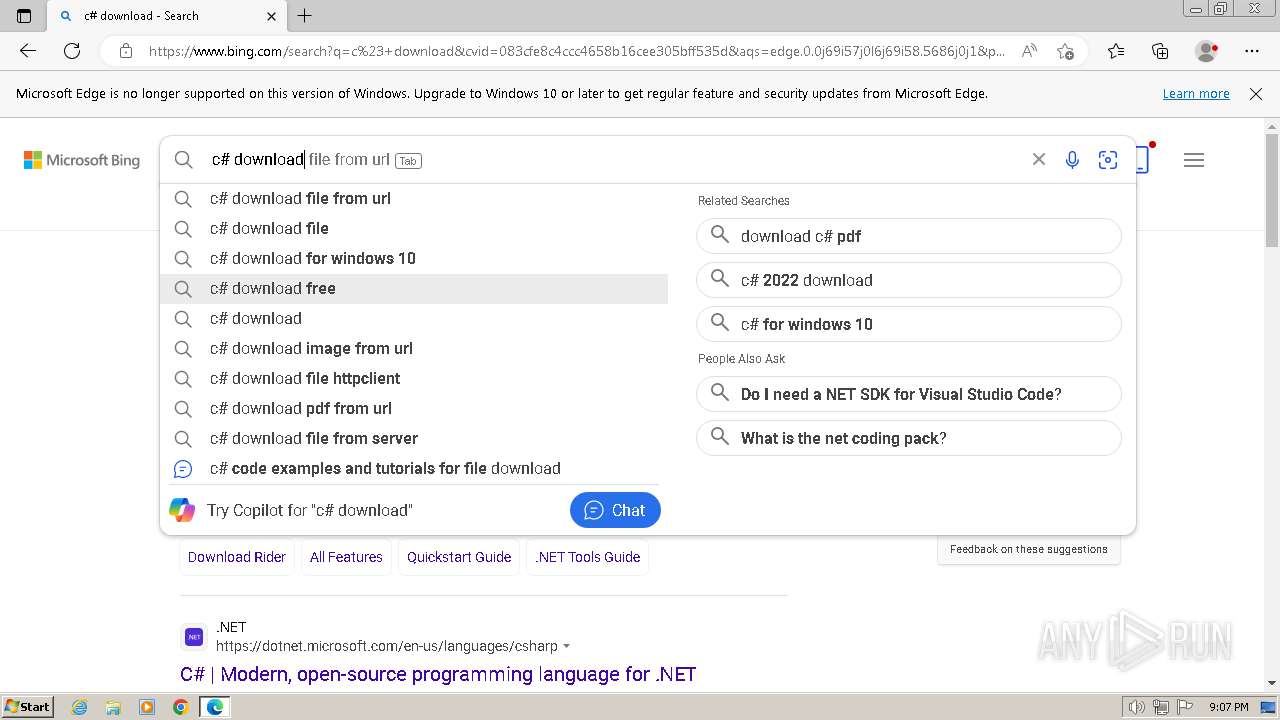Open File Explorer from taskbar
The image size is (1280, 720).
pyautogui.click(x=113, y=707)
